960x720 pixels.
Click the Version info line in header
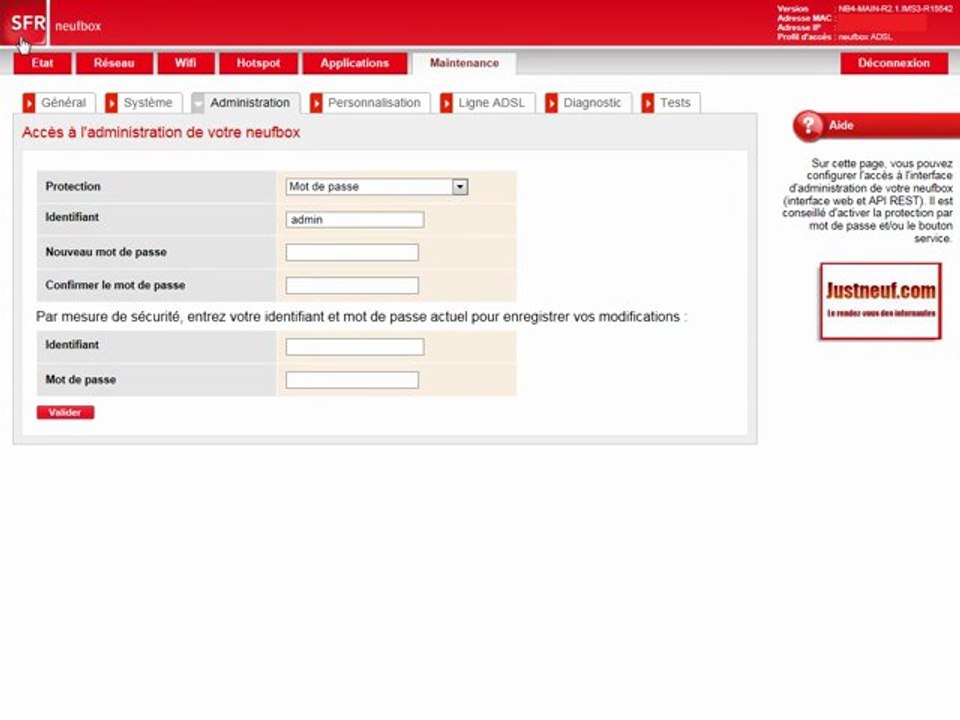pos(864,9)
